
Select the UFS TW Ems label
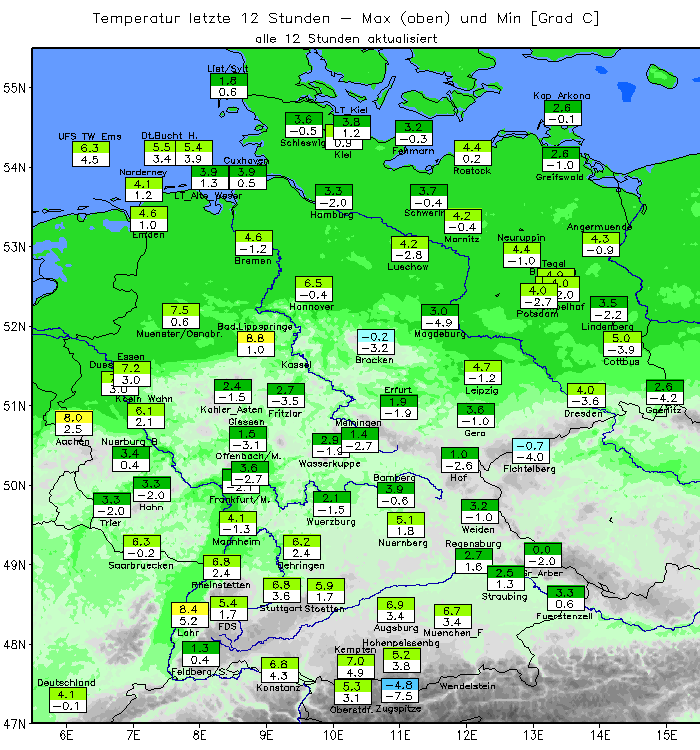pyautogui.click(x=90, y=136)
